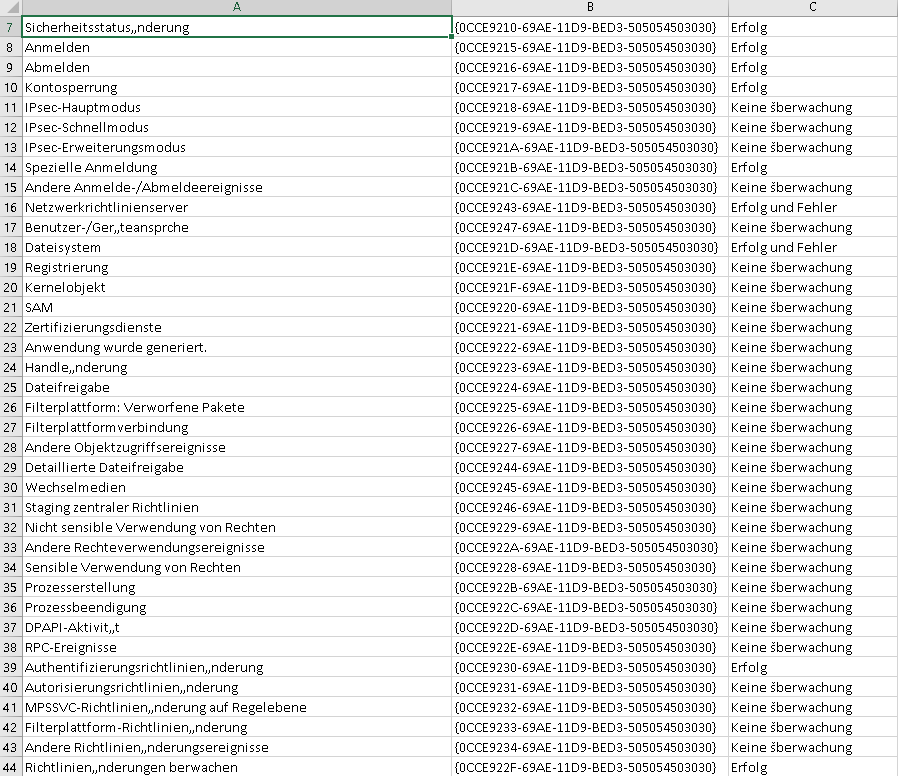Click the row 44 header number

[x=10, y=767]
